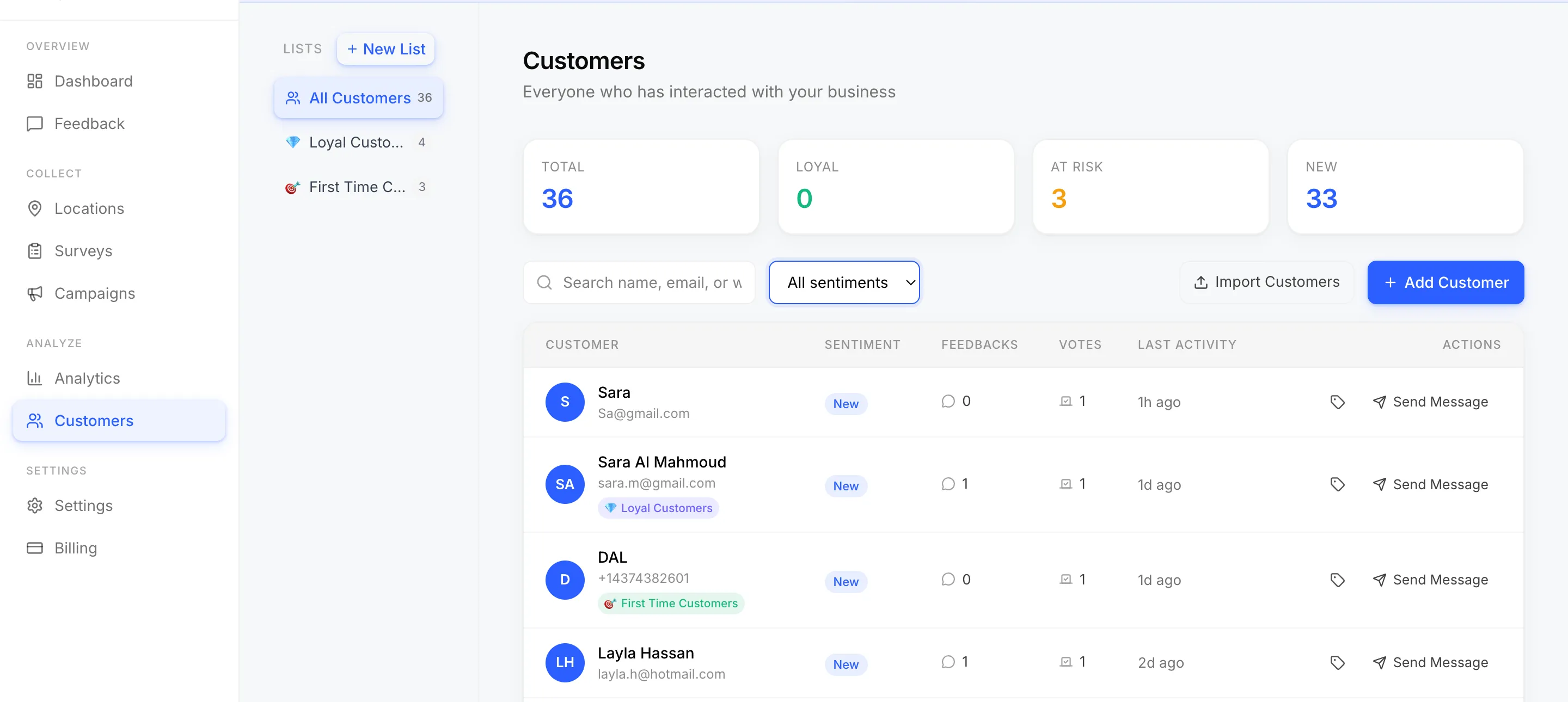Viewport: 1568px width, 702px height.
Task: Select the All Customers list
Action: tap(359, 98)
